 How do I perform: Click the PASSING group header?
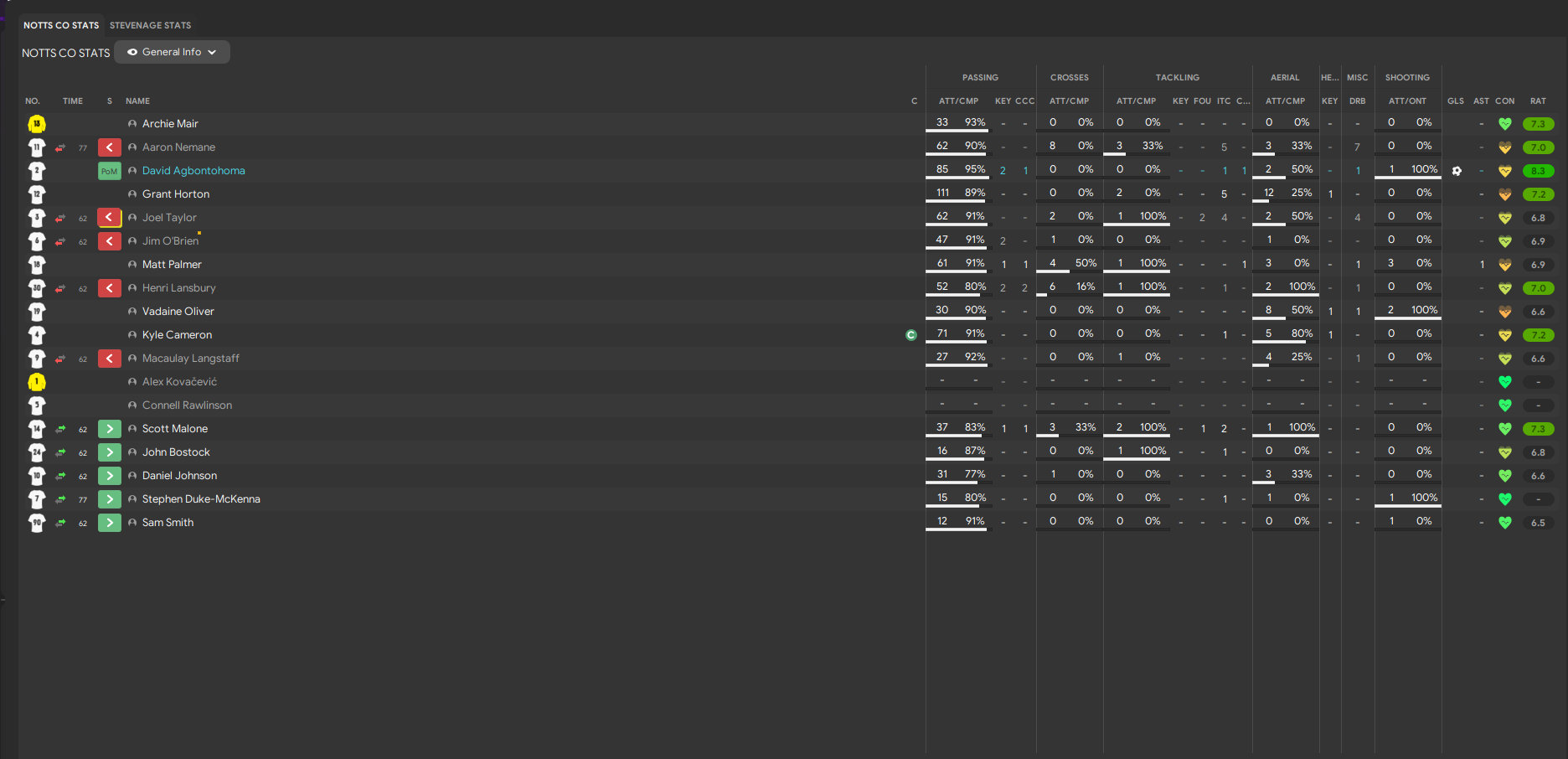pos(980,77)
